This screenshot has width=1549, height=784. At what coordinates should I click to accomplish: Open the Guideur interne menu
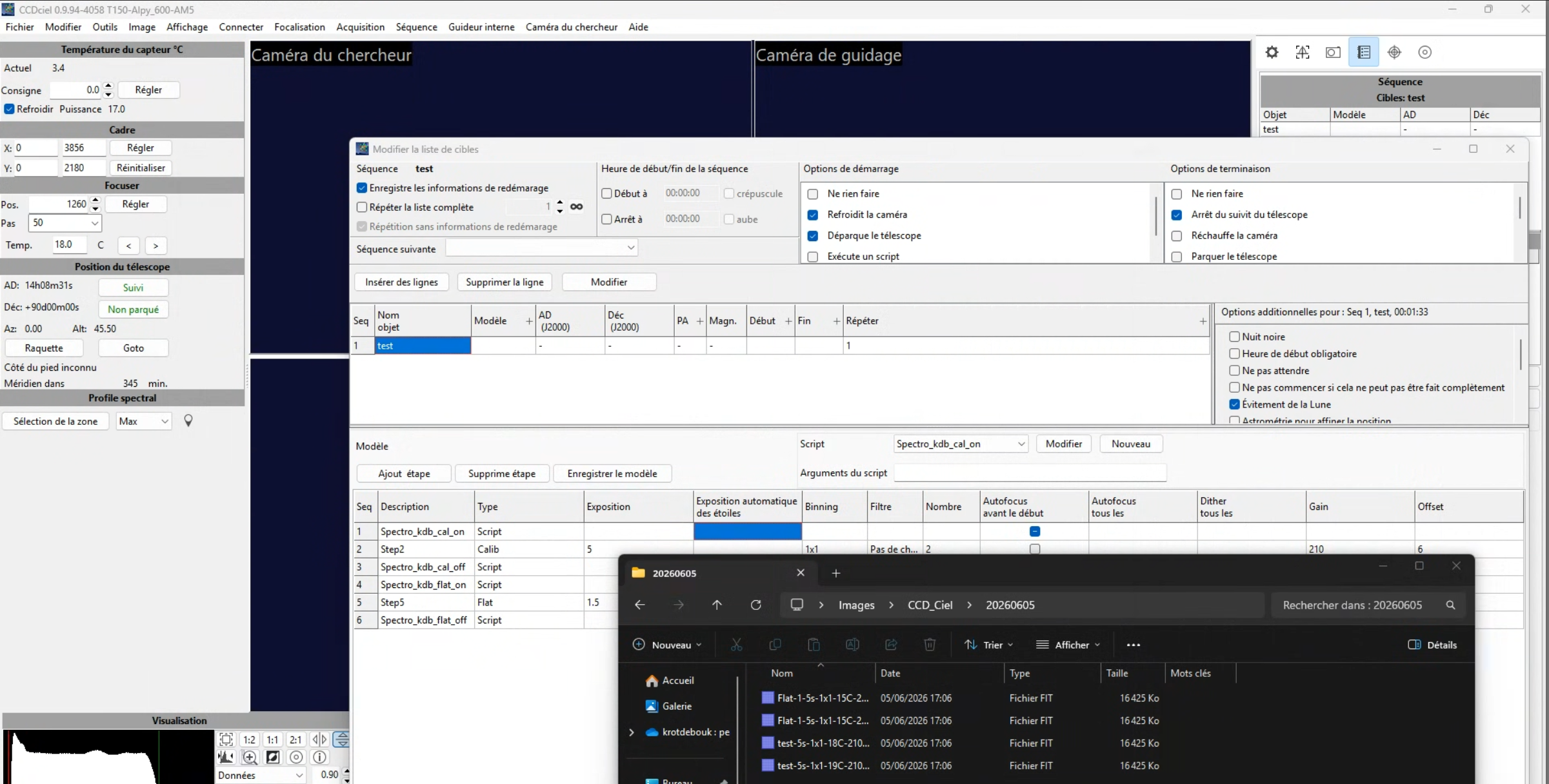[x=481, y=27]
